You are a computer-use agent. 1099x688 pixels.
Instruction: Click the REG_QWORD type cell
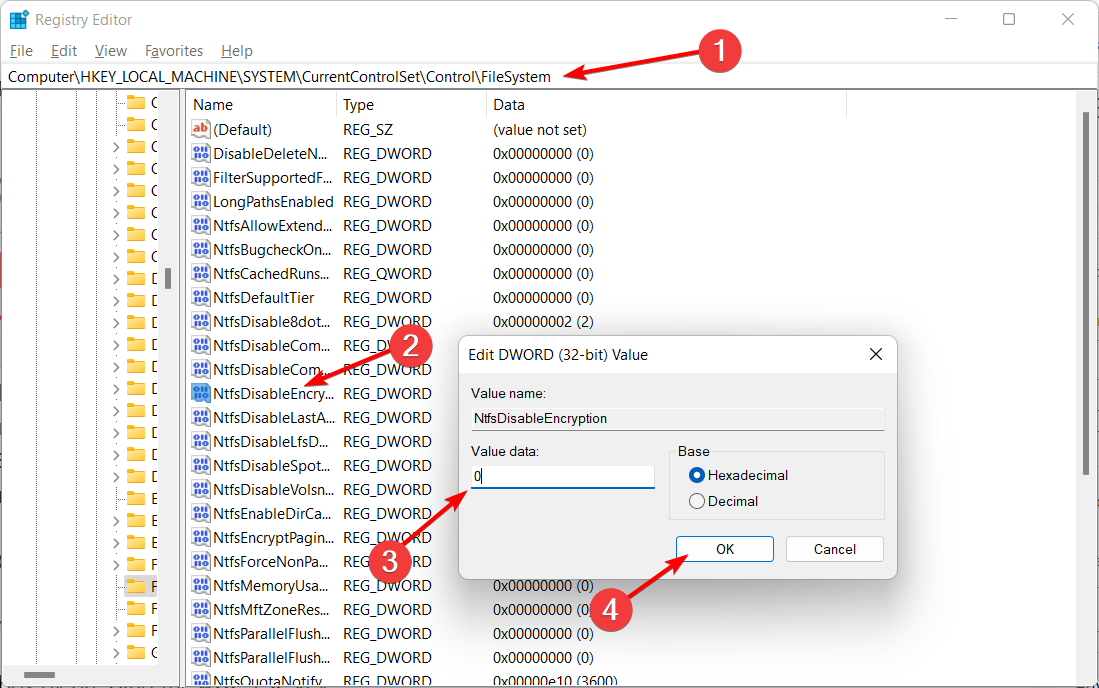click(387, 274)
